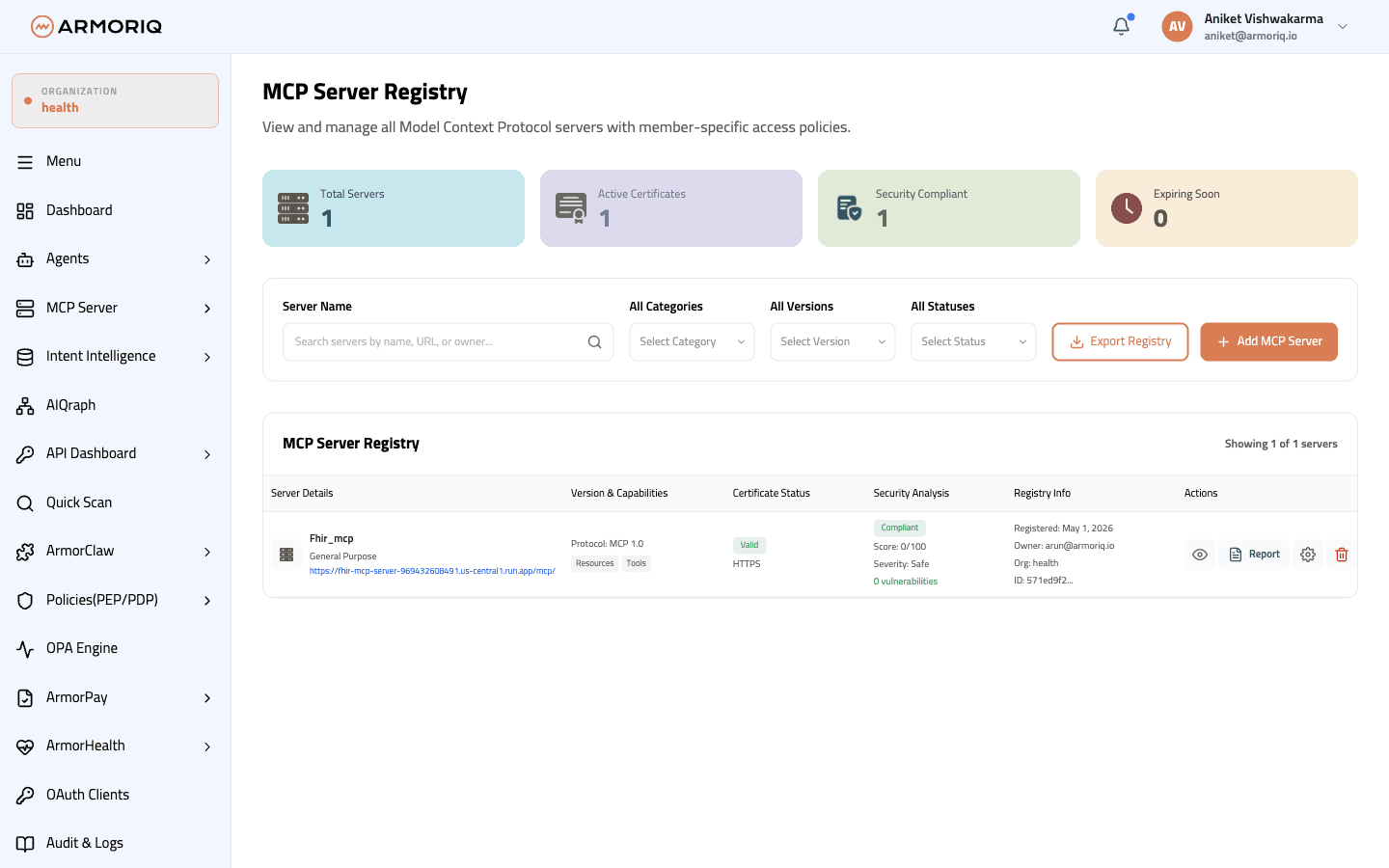This screenshot has width=1389, height=868.
Task: View Fhir_mcp details with eye icon
Action: pyautogui.click(x=1200, y=555)
